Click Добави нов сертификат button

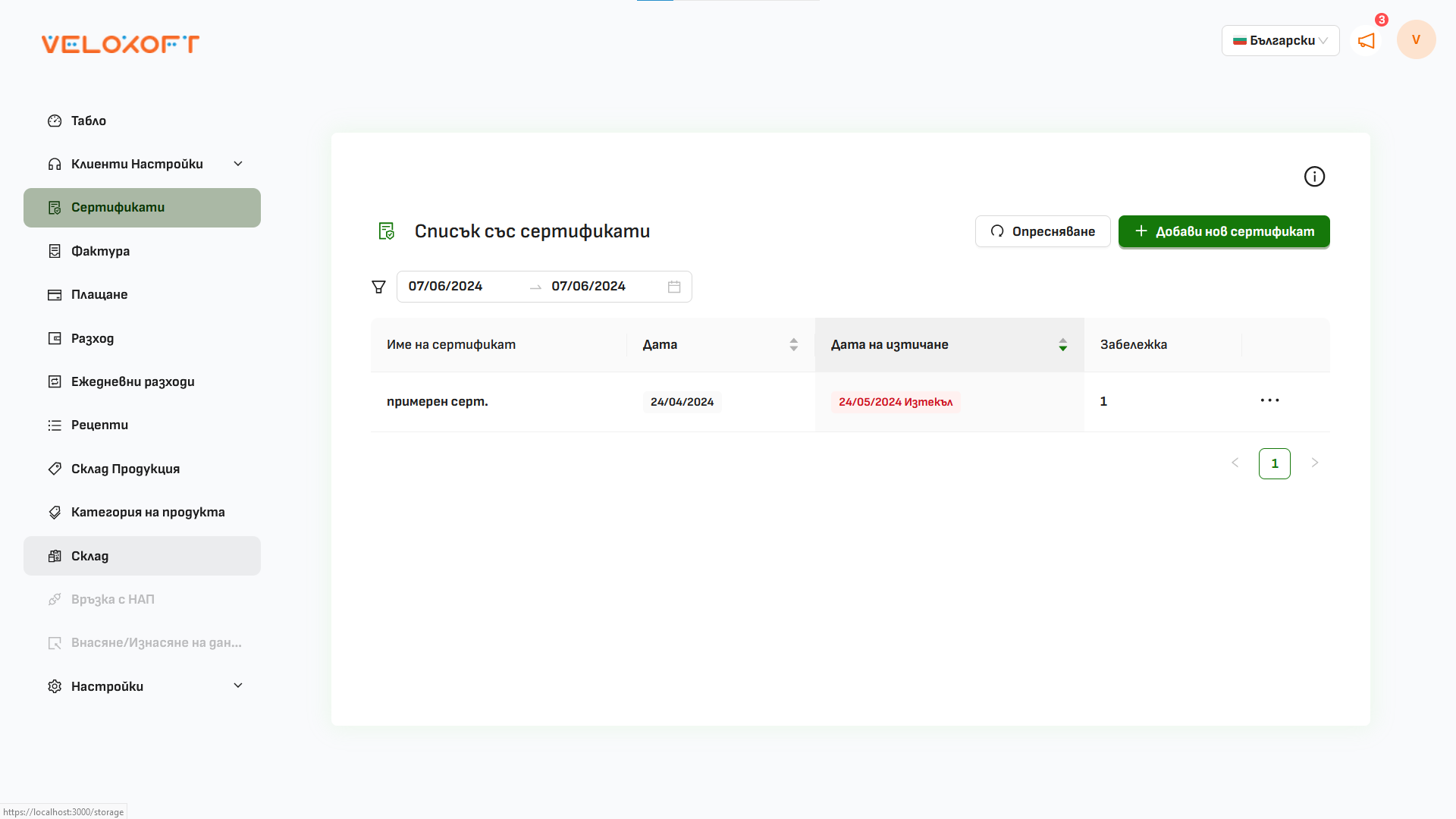pyautogui.click(x=1224, y=231)
